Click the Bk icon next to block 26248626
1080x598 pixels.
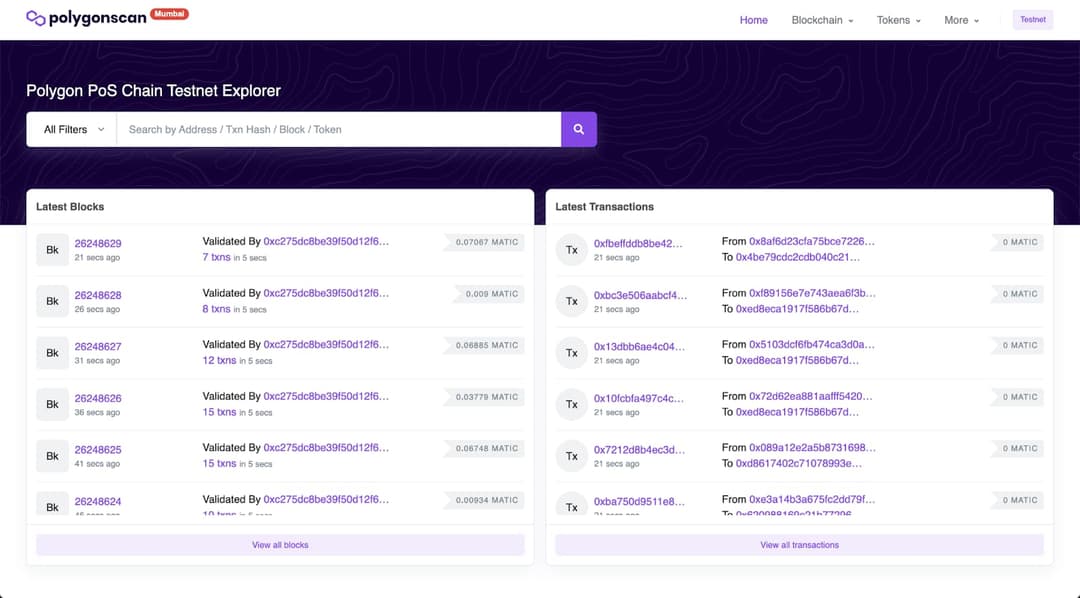[x=52, y=404]
